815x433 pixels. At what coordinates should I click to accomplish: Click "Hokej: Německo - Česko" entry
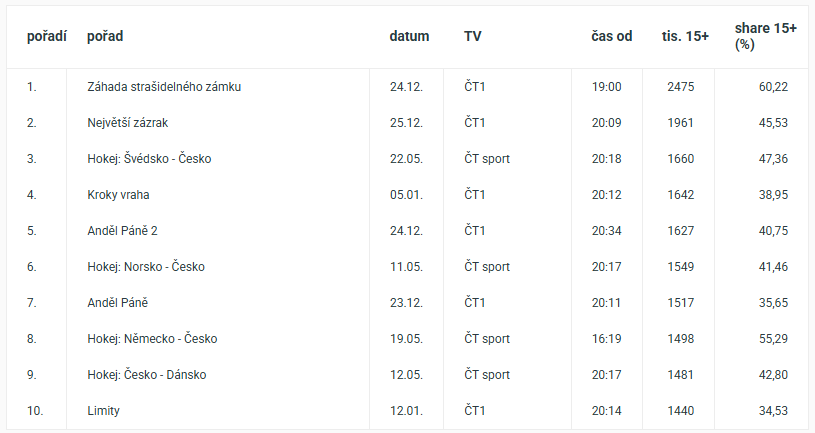(152, 339)
